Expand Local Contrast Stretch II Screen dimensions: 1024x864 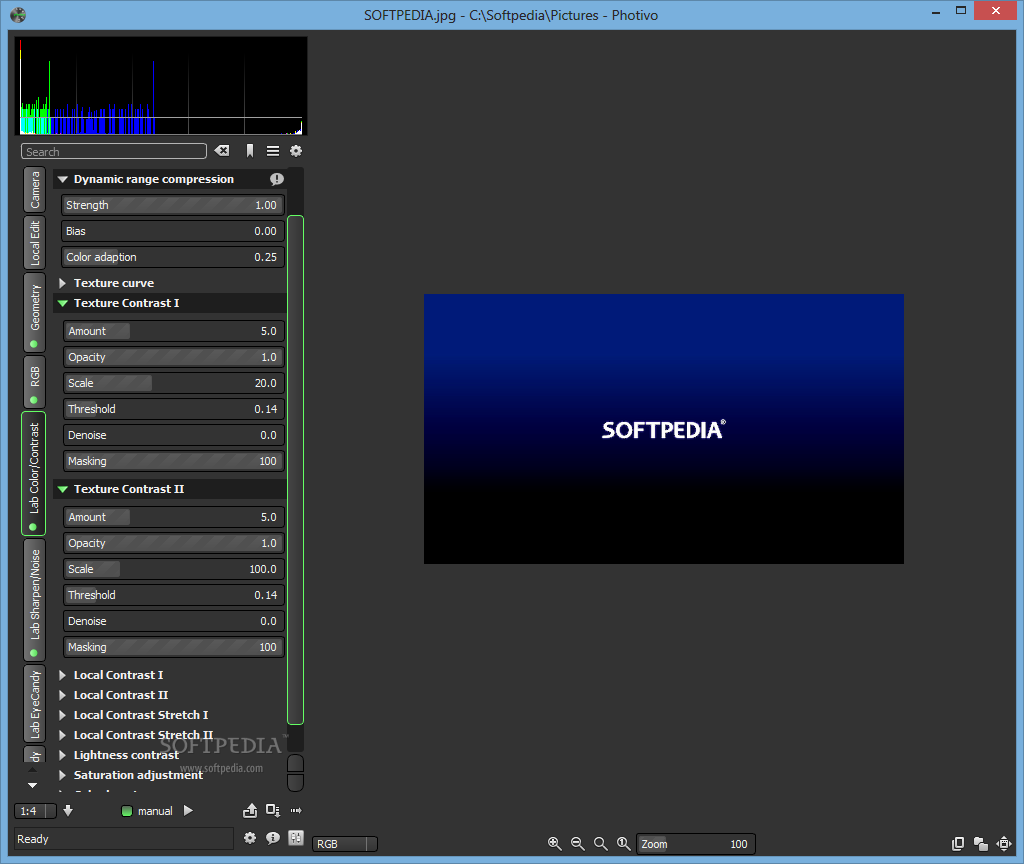point(63,735)
